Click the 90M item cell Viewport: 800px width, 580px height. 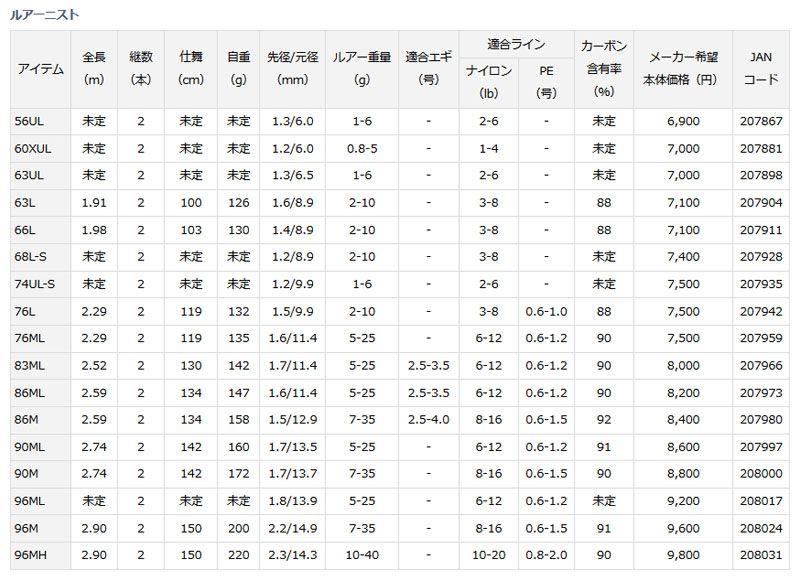click(40, 474)
